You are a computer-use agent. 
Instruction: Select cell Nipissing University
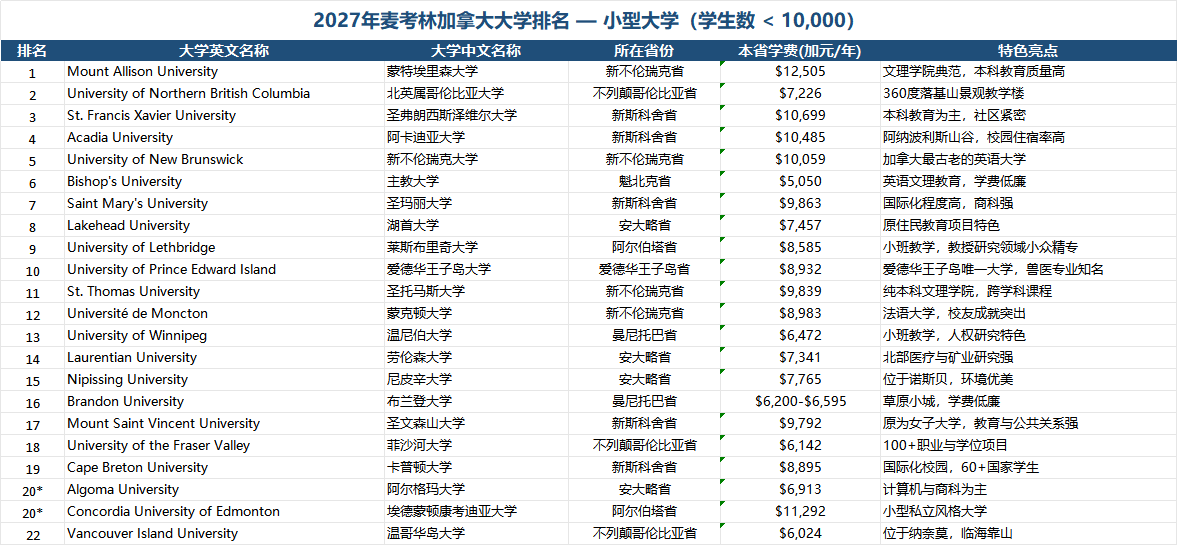pyautogui.click(x=224, y=379)
